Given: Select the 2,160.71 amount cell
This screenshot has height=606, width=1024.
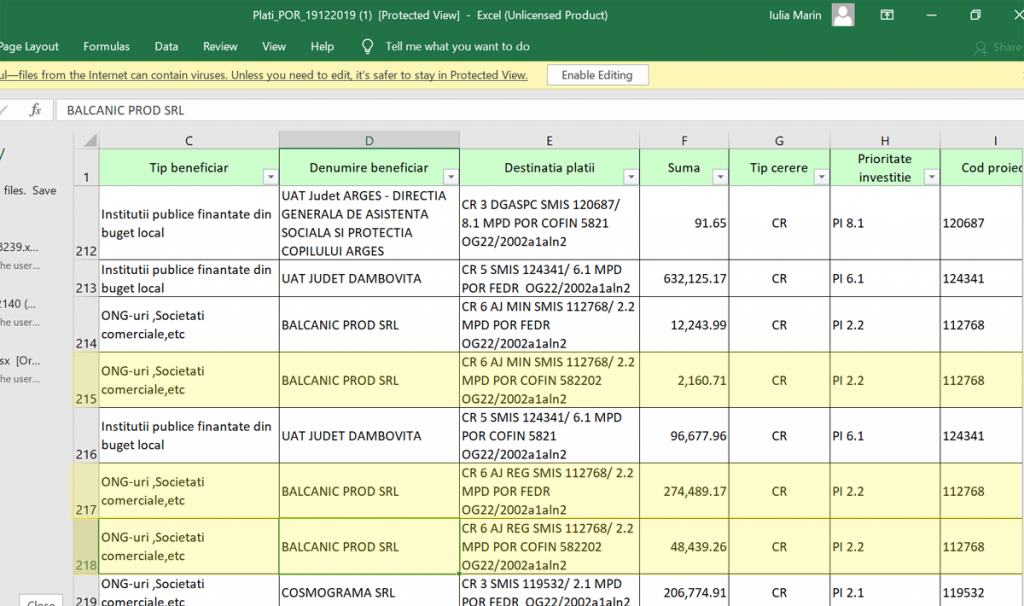Looking at the screenshot, I should click(x=684, y=380).
